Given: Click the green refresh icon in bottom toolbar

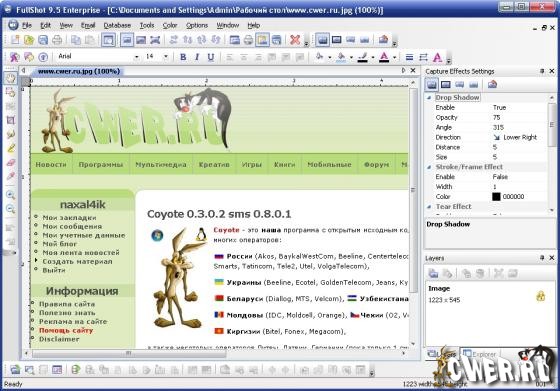Looking at the screenshot, I should click(75, 370).
